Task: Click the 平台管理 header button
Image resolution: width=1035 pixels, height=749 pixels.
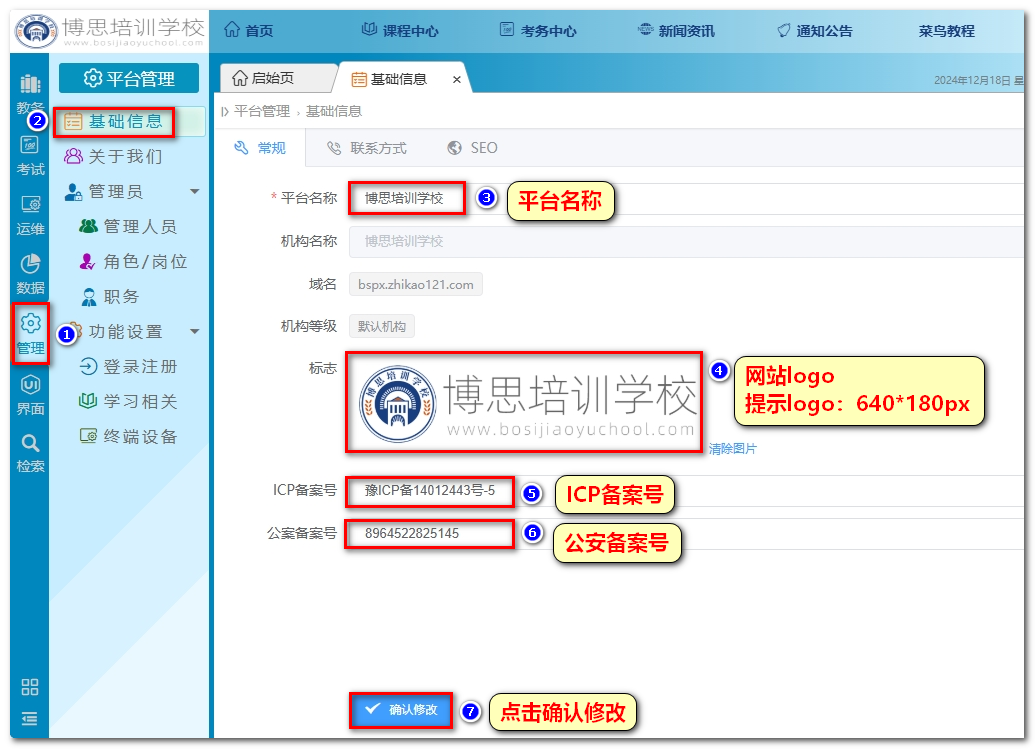Action: point(129,79)
